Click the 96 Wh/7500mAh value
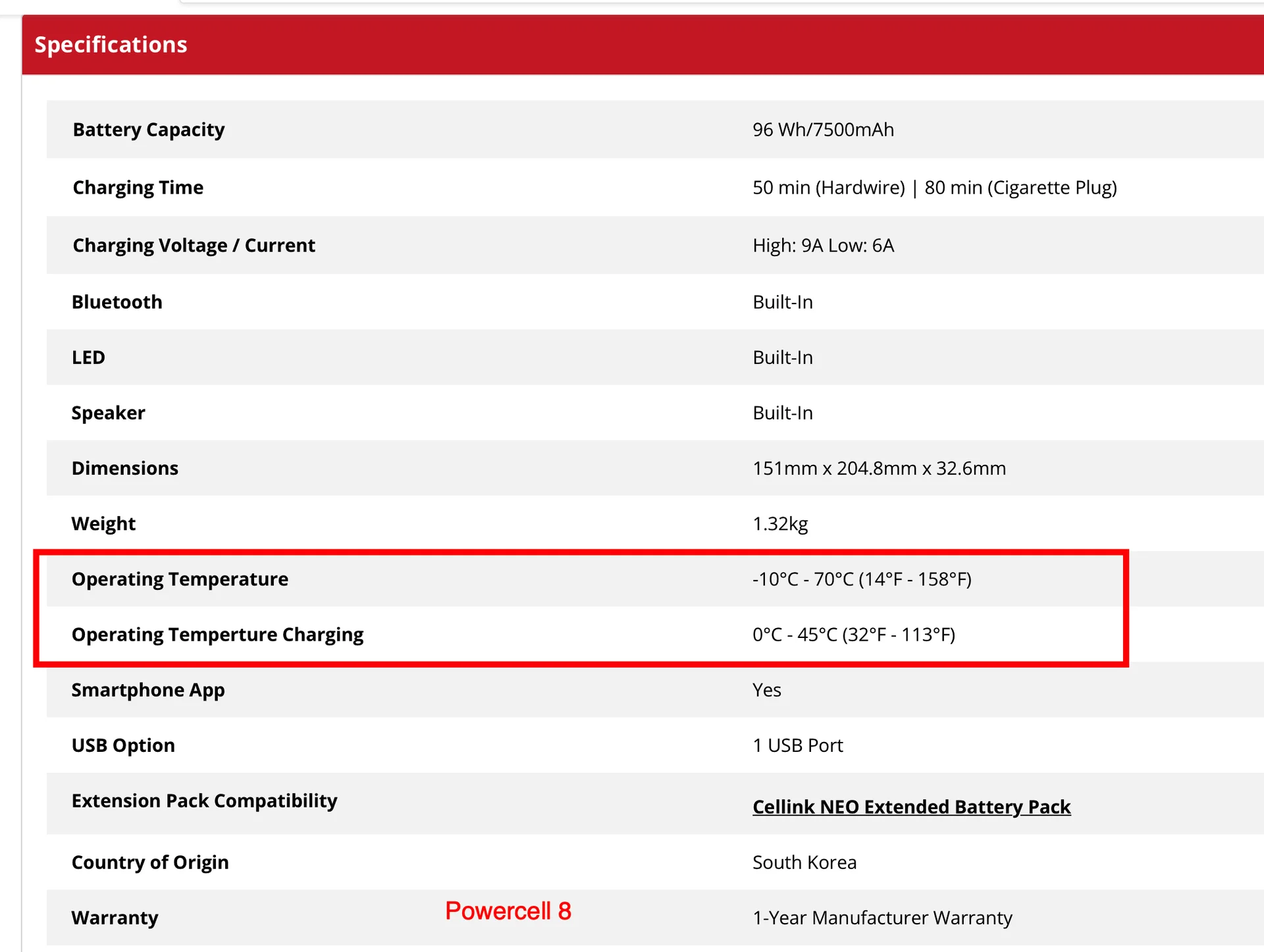Image resolution: width=1264 pixels, height=952 pixels. click(823, 130)
